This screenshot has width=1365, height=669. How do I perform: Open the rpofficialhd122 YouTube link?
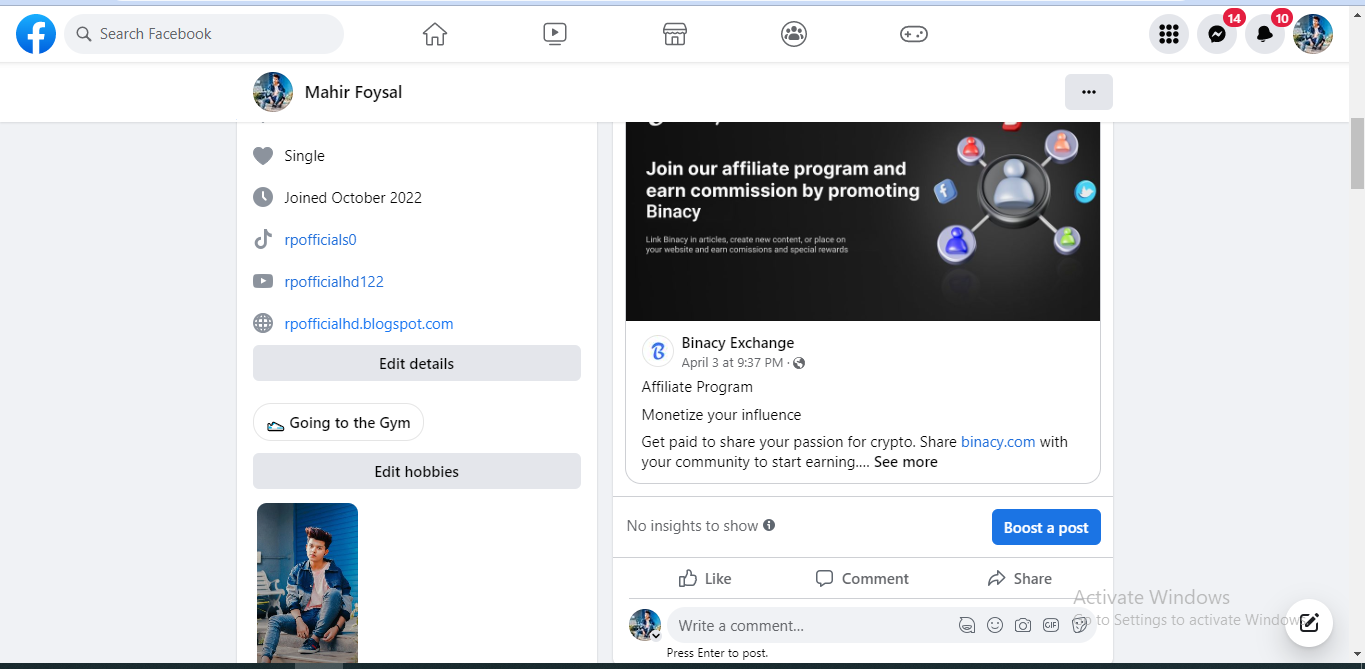(x=334, y=282)
